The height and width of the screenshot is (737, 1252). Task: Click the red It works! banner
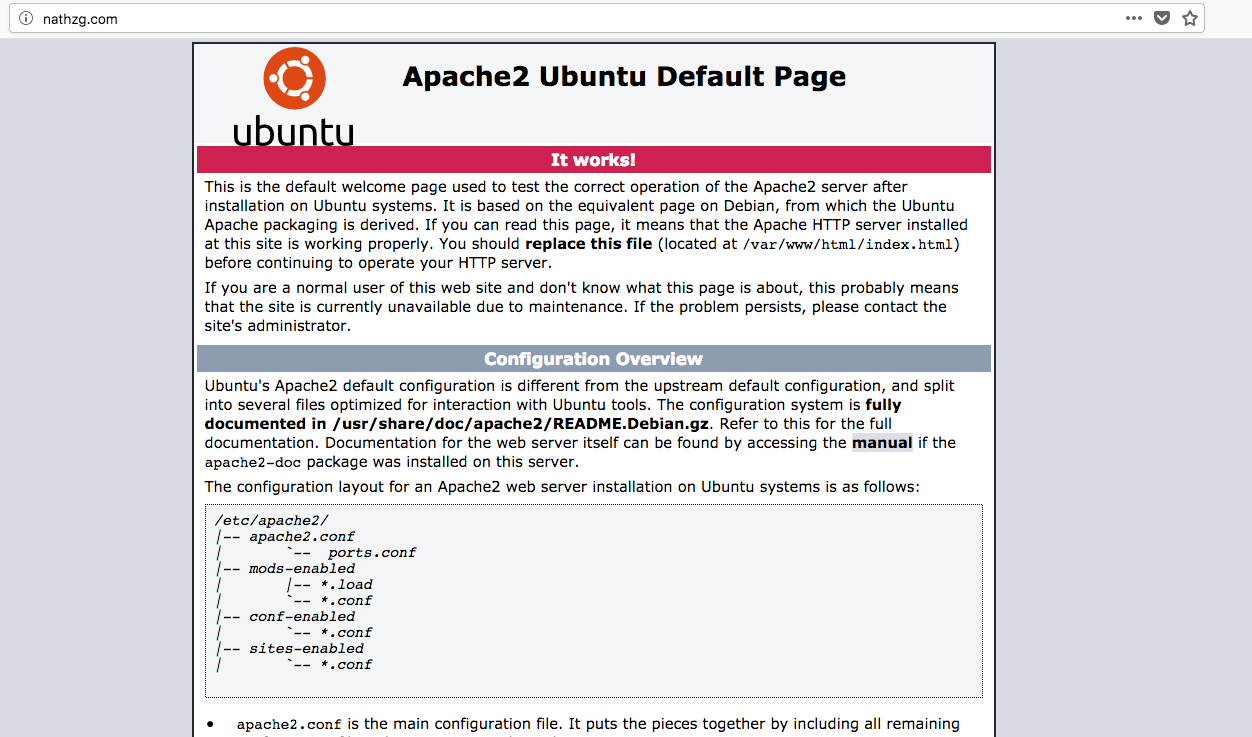594,160
